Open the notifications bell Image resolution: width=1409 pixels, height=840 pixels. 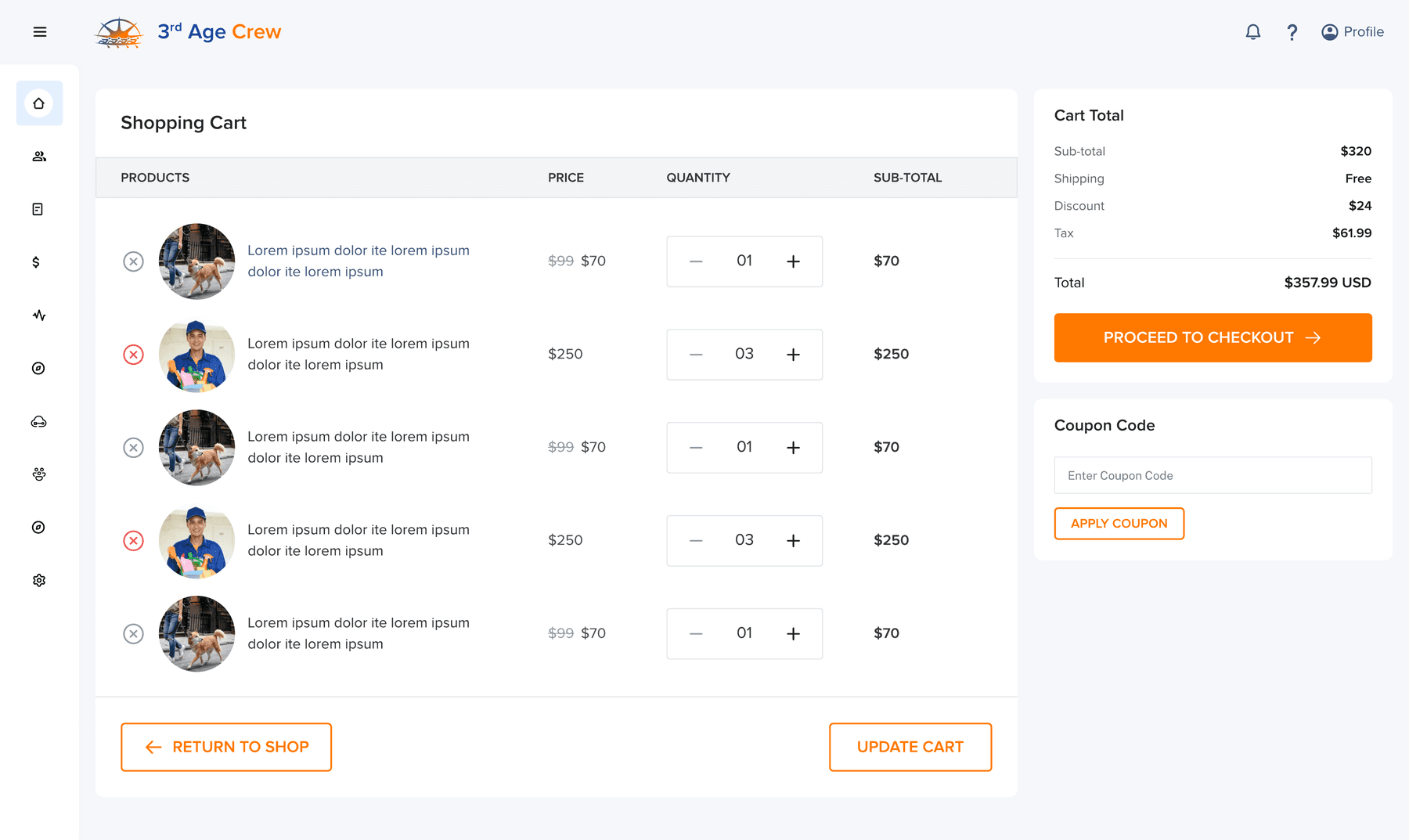(x=1253, y=32)
